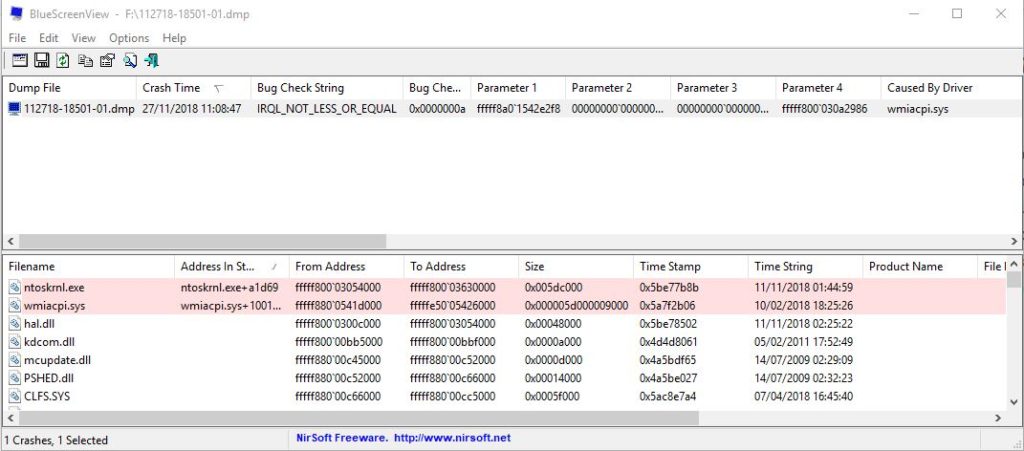Refresh the dump list with the green arrows icon
1024x451 pixels.
tap(63, 61)
